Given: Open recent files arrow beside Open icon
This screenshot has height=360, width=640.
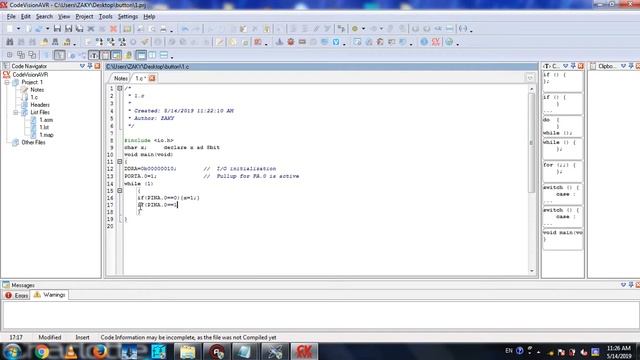Looking at the screenshot, I should [x=47, y=29].
